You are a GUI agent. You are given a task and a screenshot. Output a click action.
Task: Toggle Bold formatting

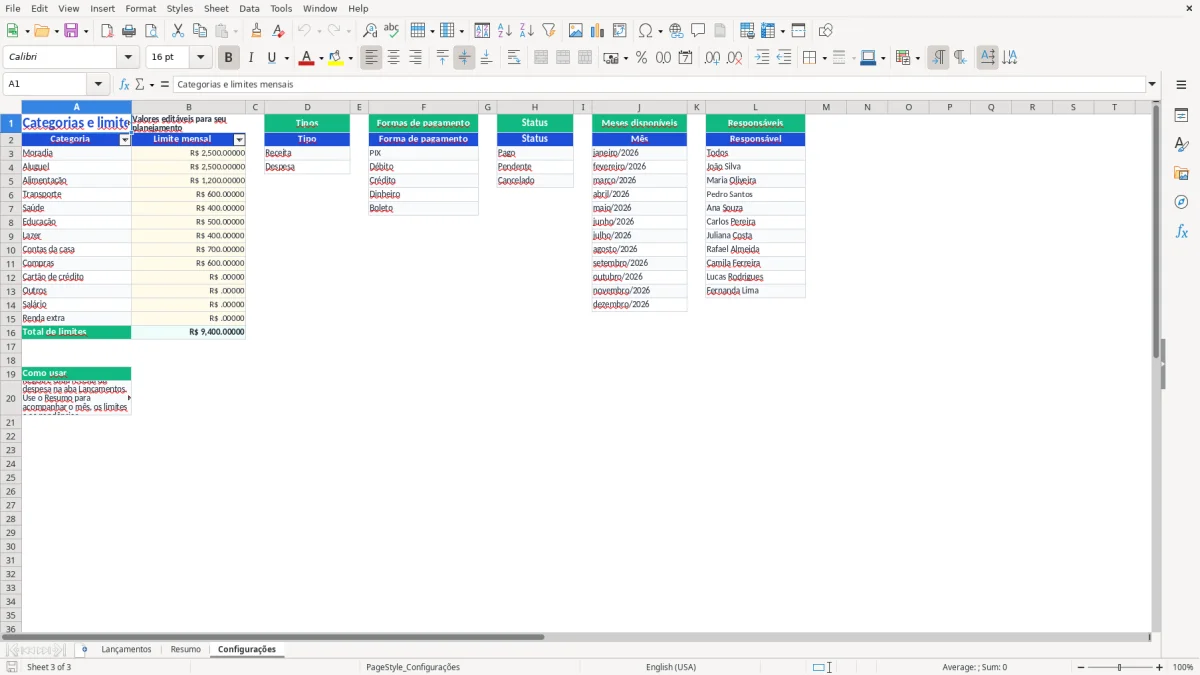(x=228, y=58)
